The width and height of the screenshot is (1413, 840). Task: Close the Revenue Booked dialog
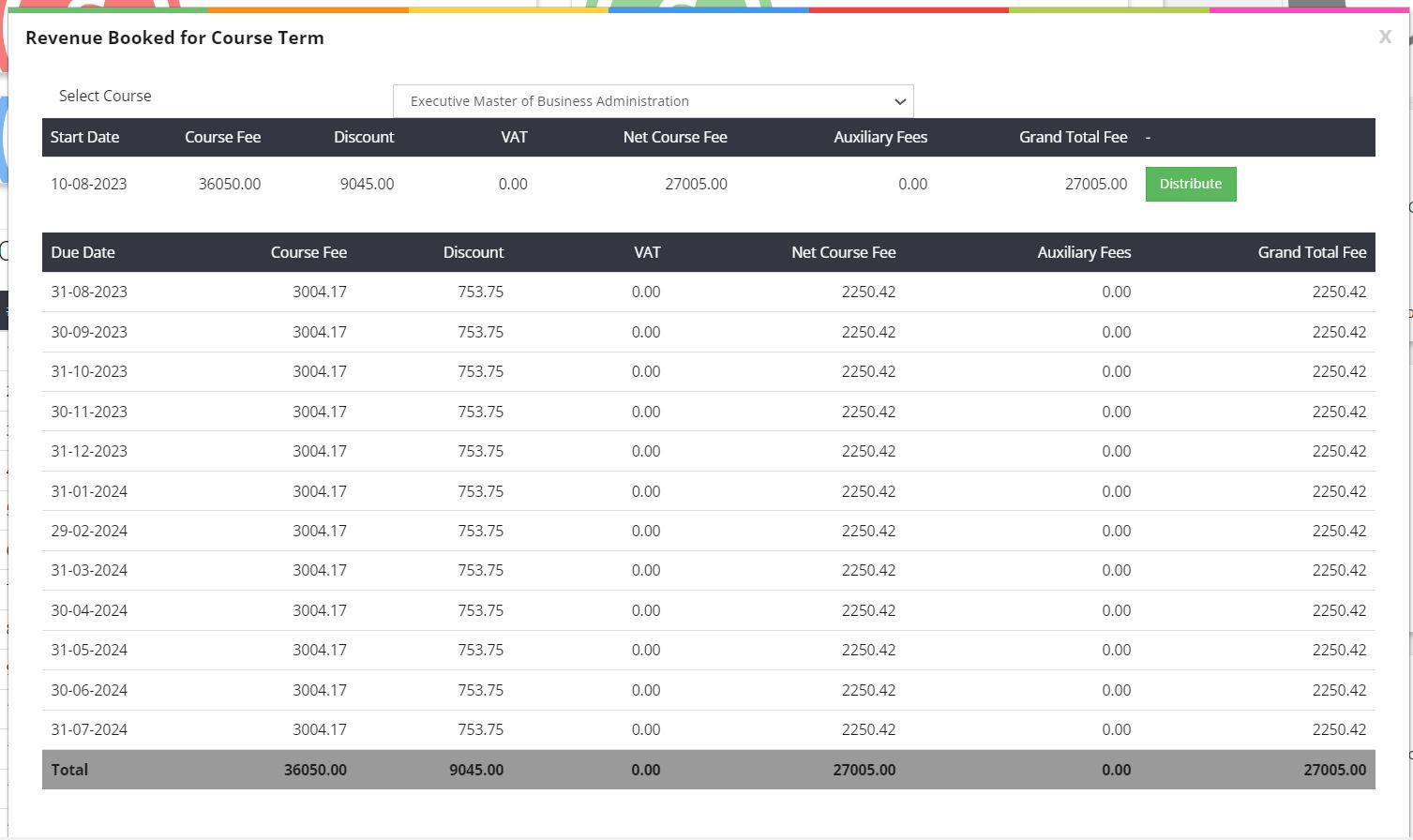[x=1384, y=37]
